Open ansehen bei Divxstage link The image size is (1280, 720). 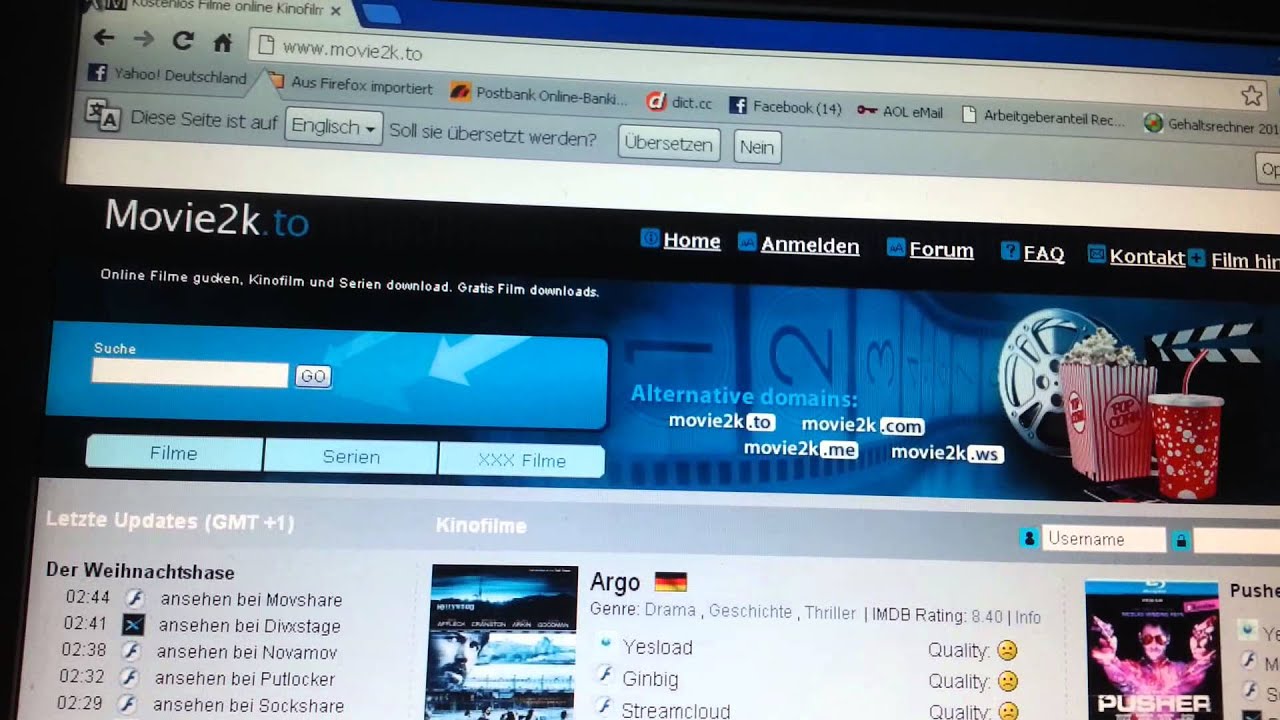click(x=249, y=626)
